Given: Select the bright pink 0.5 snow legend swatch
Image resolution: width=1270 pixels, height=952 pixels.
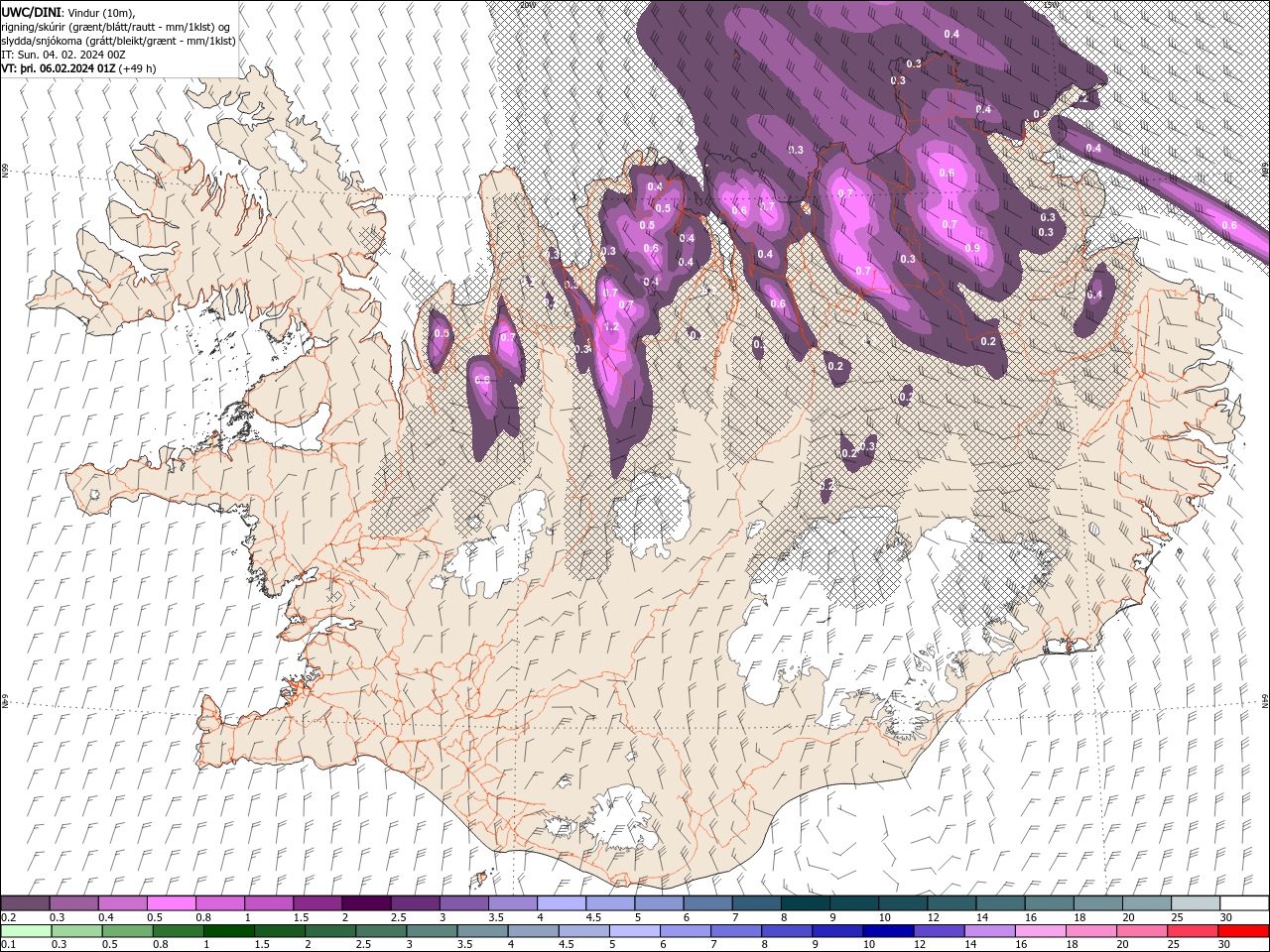Looking at the screenshot, I should 171,903.
